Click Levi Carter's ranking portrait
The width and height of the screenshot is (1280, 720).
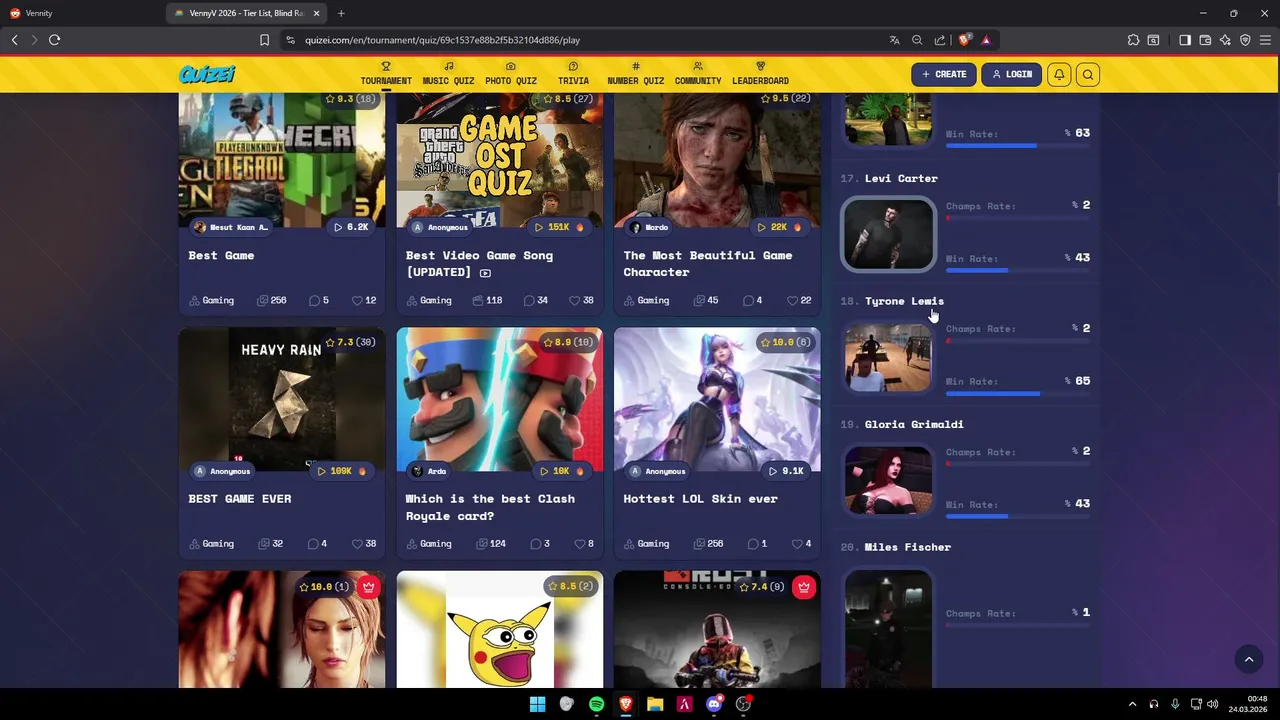point(888,234)
